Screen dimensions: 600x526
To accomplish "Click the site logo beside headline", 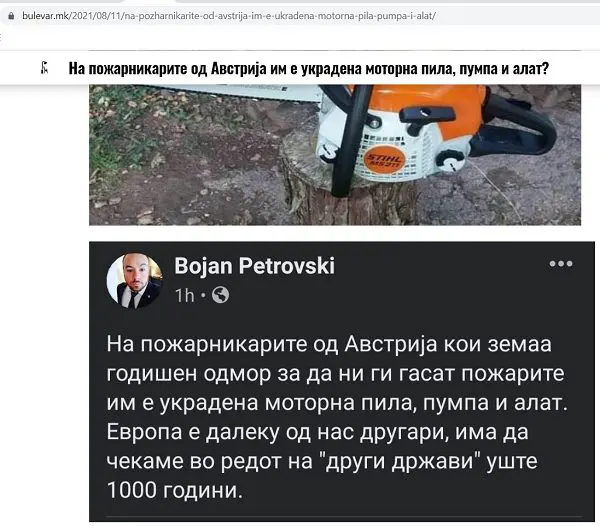I will click(45, 68).
